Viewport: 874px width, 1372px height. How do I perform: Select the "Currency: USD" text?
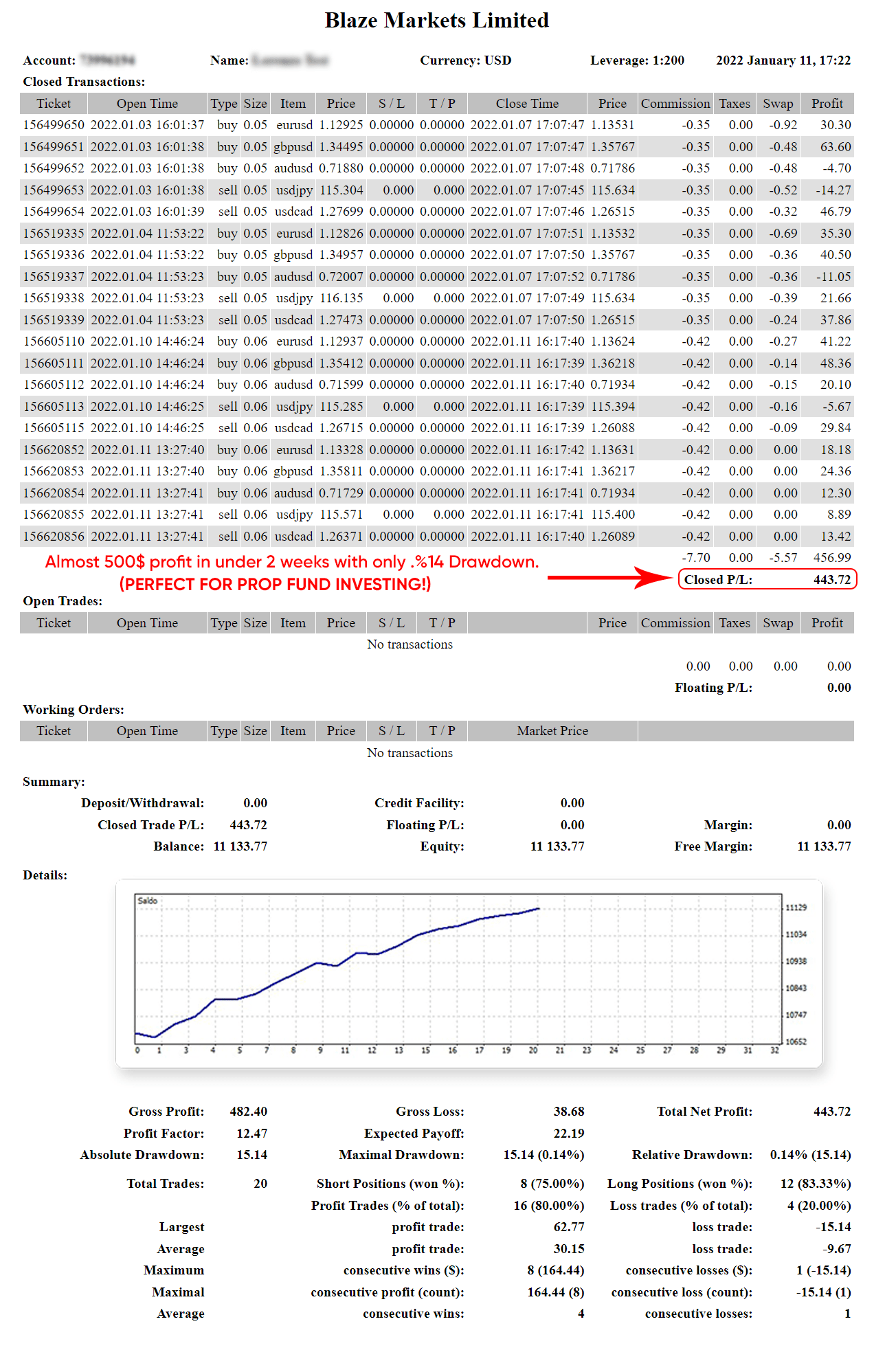coord(466,60)
